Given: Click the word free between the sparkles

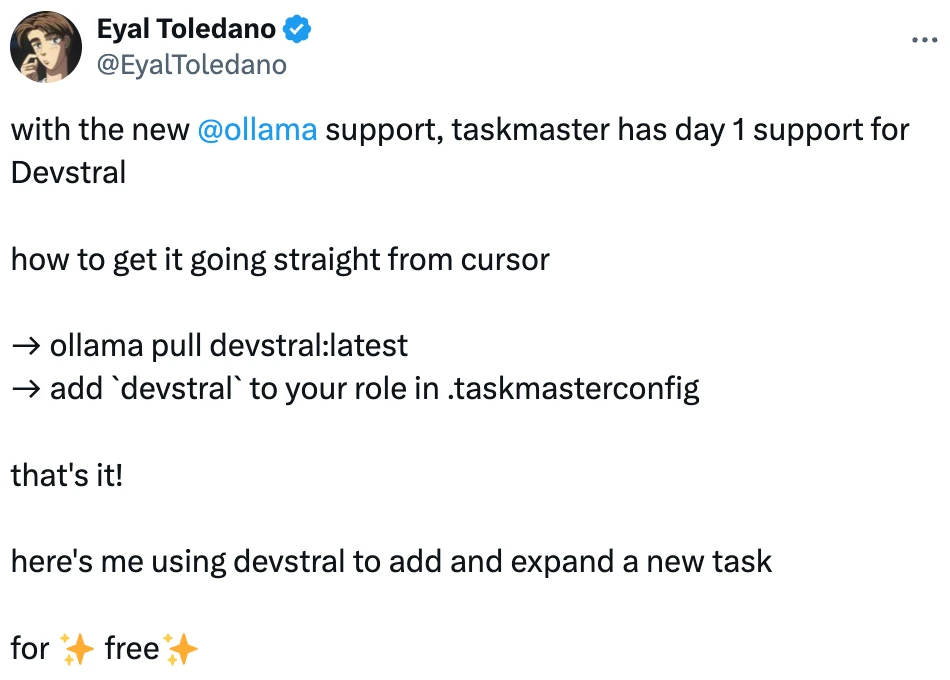Looking at the screenshot, I should click(131, 648).
